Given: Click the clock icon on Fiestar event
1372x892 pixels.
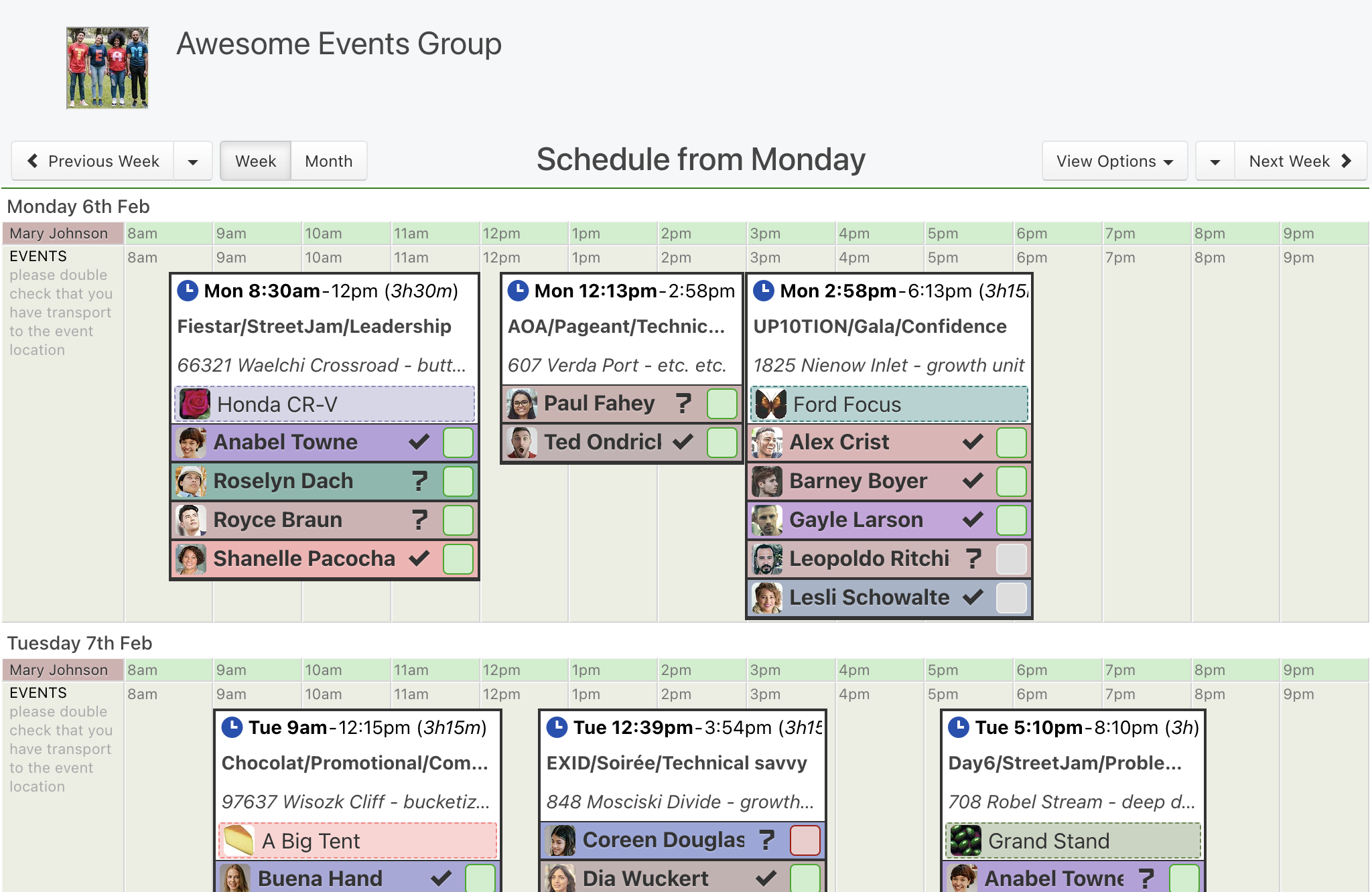Looking at the screenshot, I should coord(188,291).
